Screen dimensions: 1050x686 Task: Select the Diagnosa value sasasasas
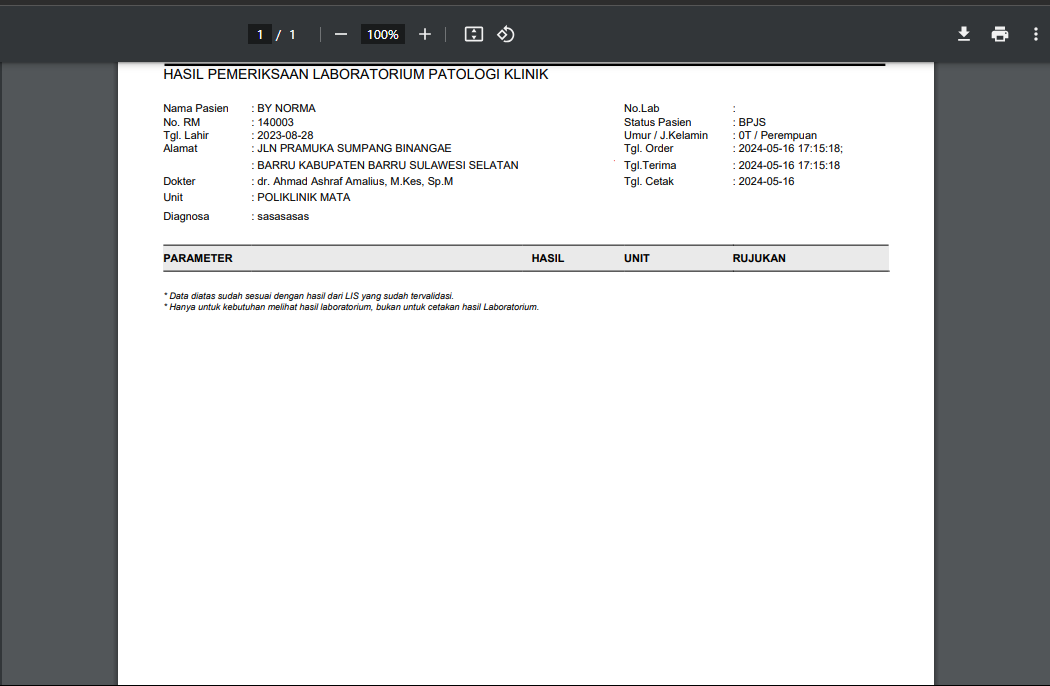point(283,216)
